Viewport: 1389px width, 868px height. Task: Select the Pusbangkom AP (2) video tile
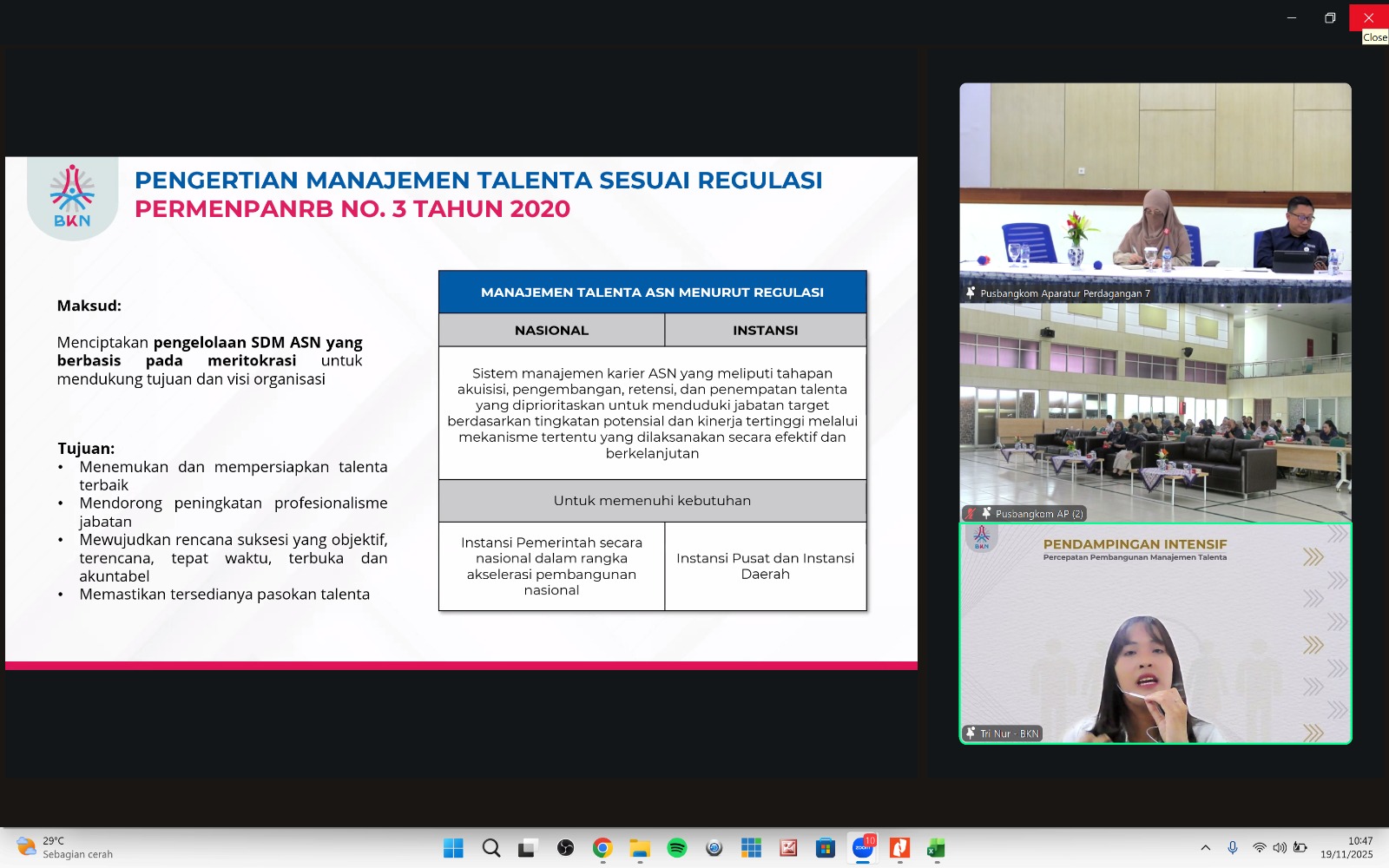(x=1155, y=412)
